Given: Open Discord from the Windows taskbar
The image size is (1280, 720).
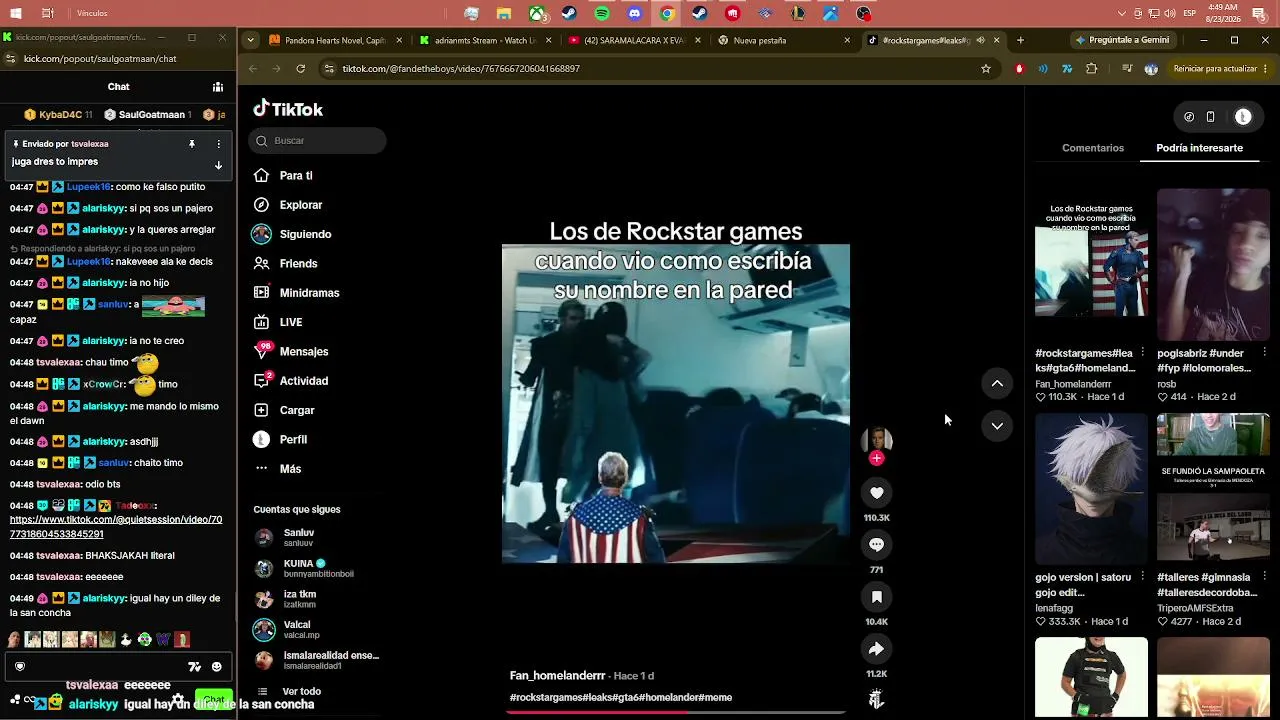Looking at the screenshot, I should pyautogui.click(x=635, y=14).
